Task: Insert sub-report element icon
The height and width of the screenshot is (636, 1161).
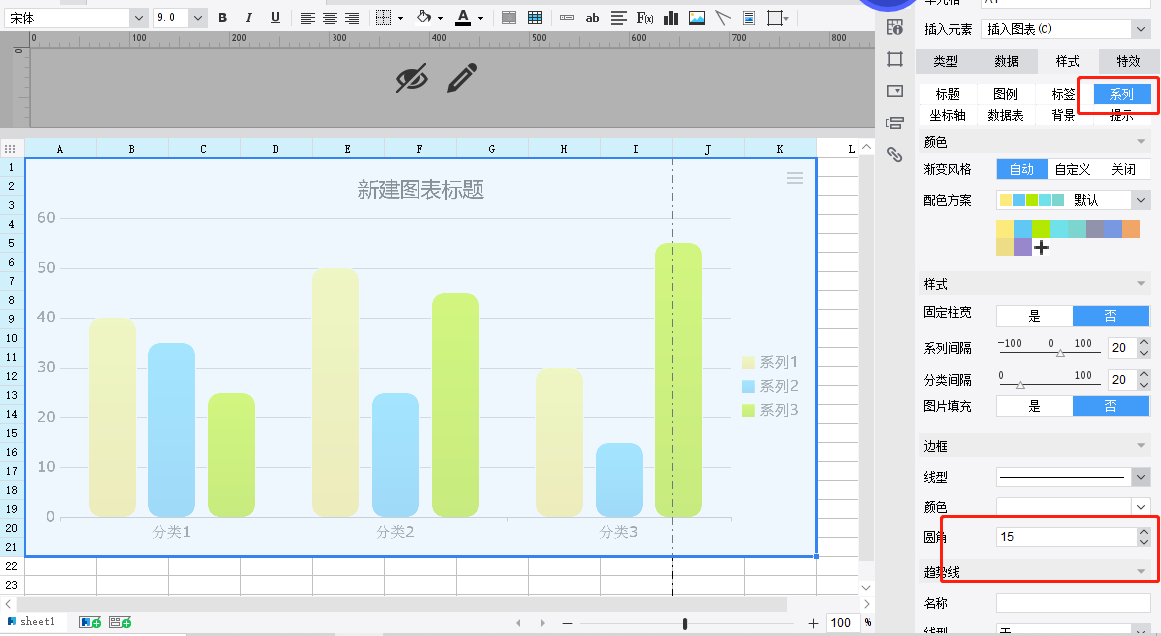Action: click(749, 18)
